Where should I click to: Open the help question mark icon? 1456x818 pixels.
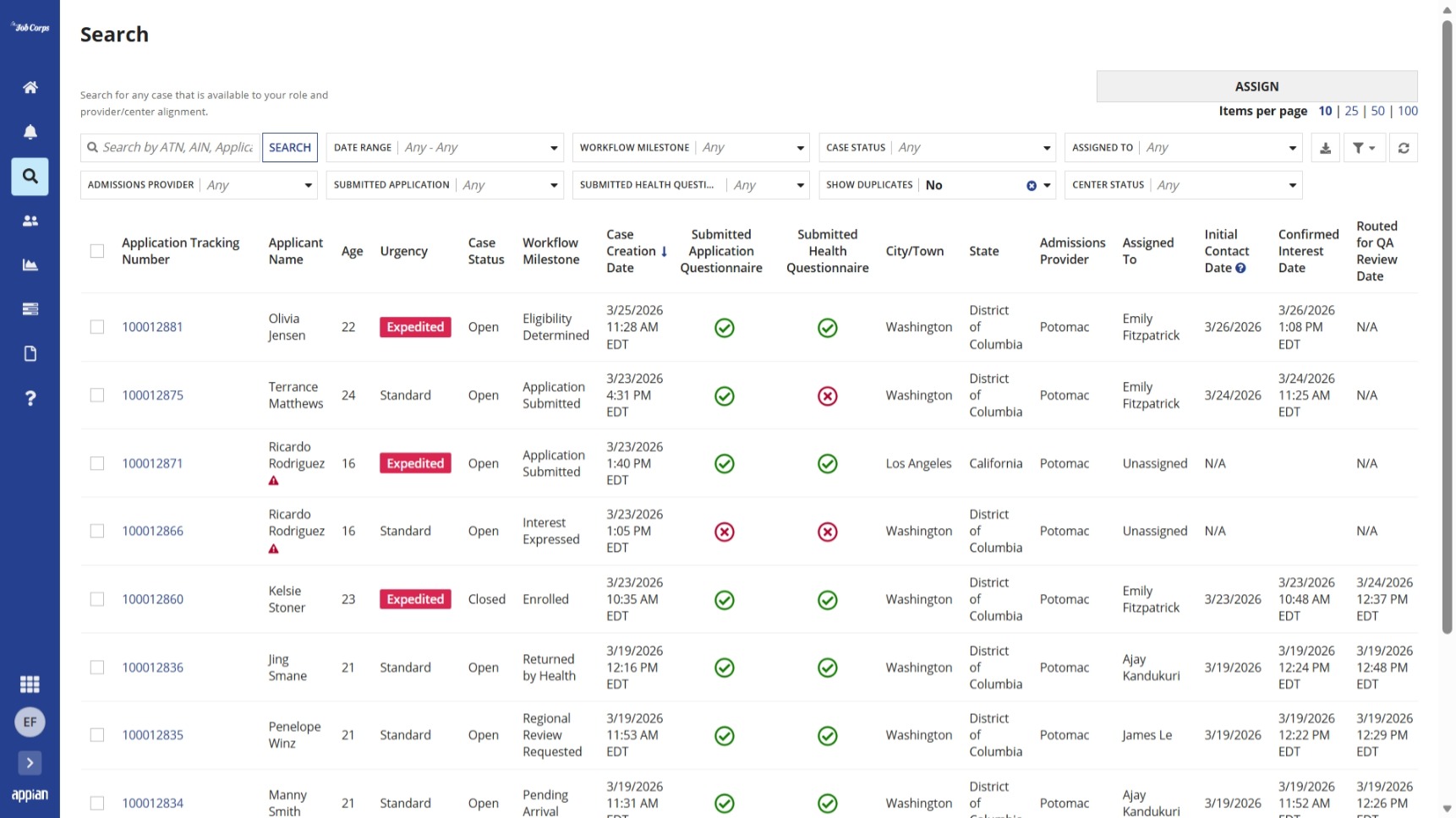click(30, 398)
